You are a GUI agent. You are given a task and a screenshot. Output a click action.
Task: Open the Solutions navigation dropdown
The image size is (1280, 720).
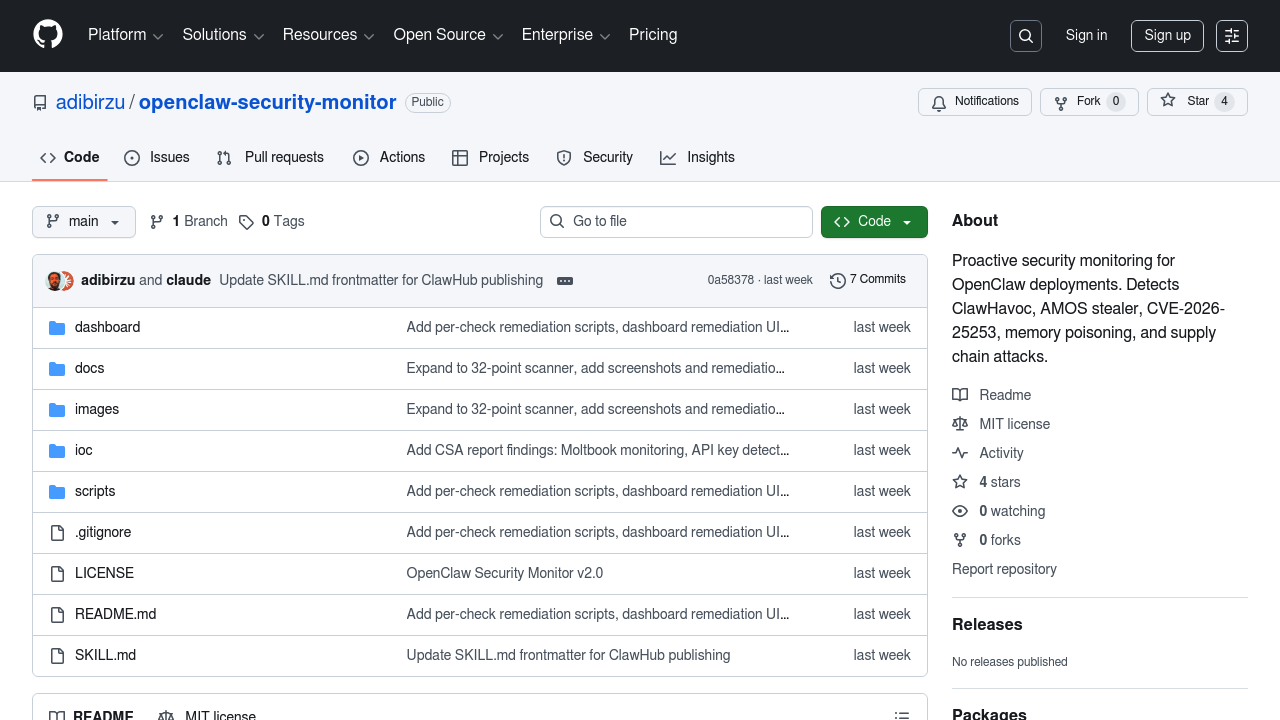223,35
